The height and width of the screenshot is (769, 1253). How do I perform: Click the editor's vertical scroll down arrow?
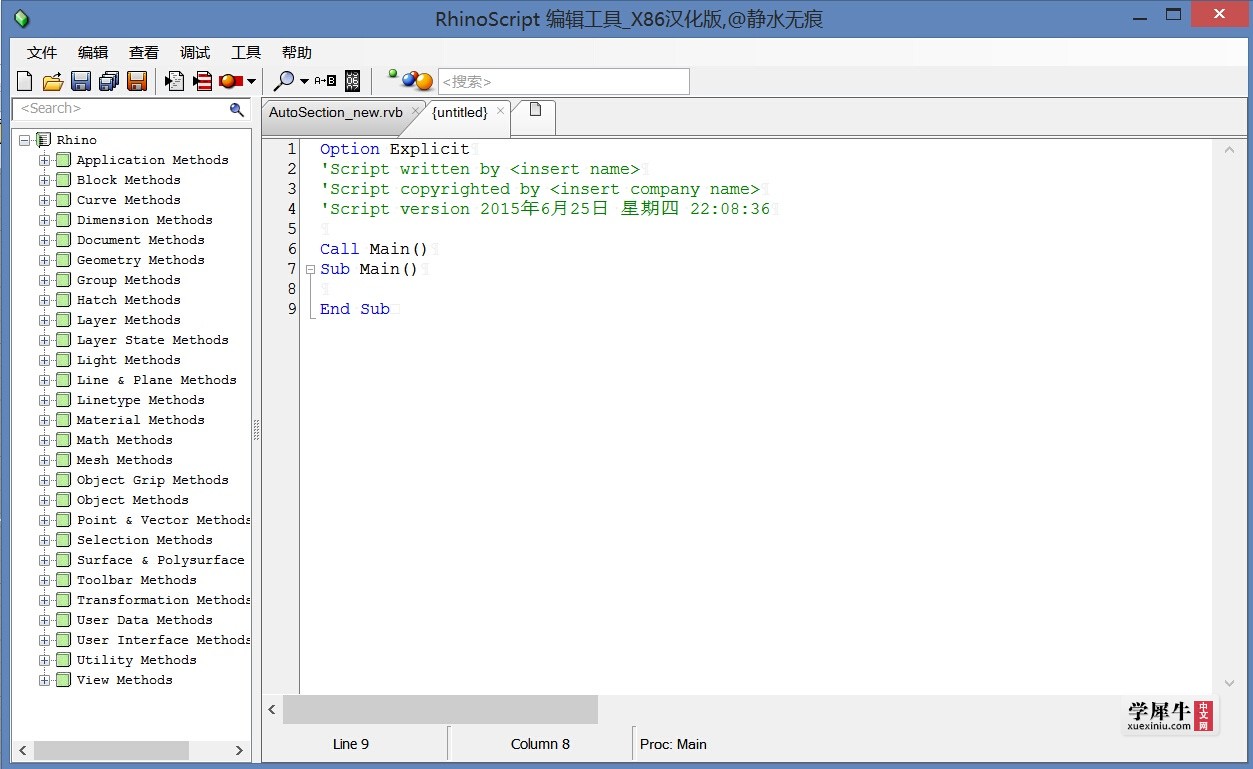(x=1229, y=684)
